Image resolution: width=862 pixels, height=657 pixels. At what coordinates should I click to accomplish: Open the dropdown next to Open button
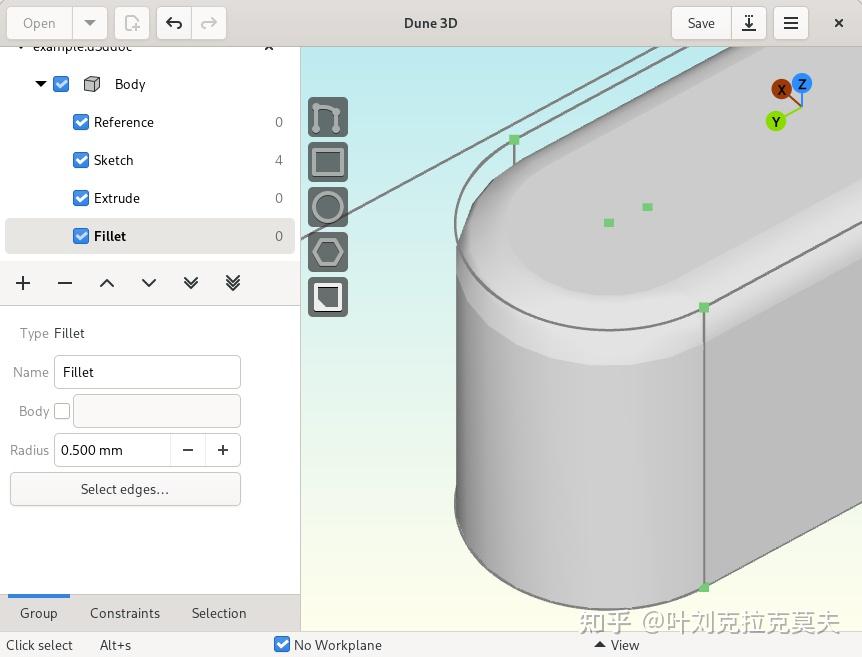(x=89, y=22)
